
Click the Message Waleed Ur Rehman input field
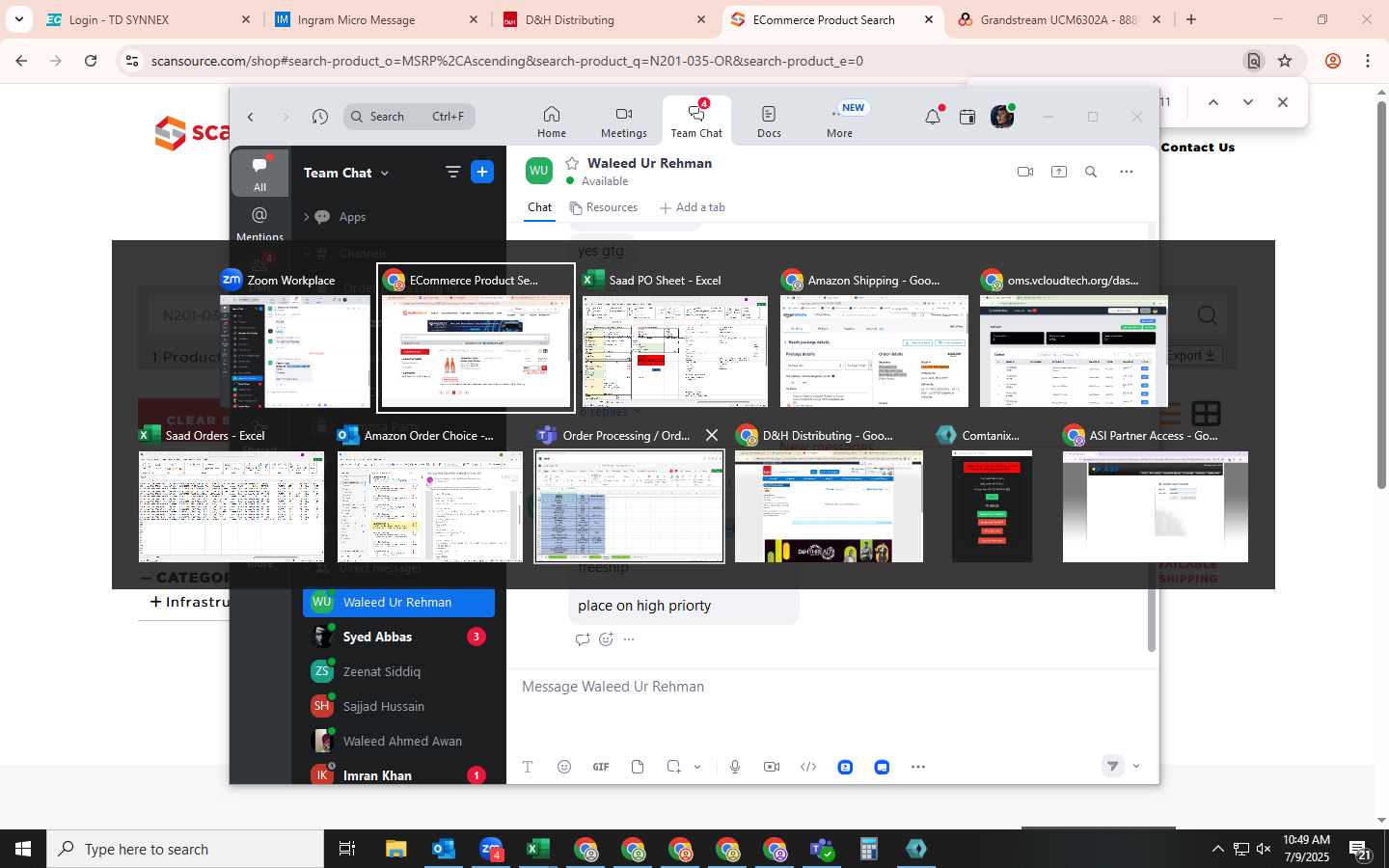pyautogui.click(x=832, y=687)
